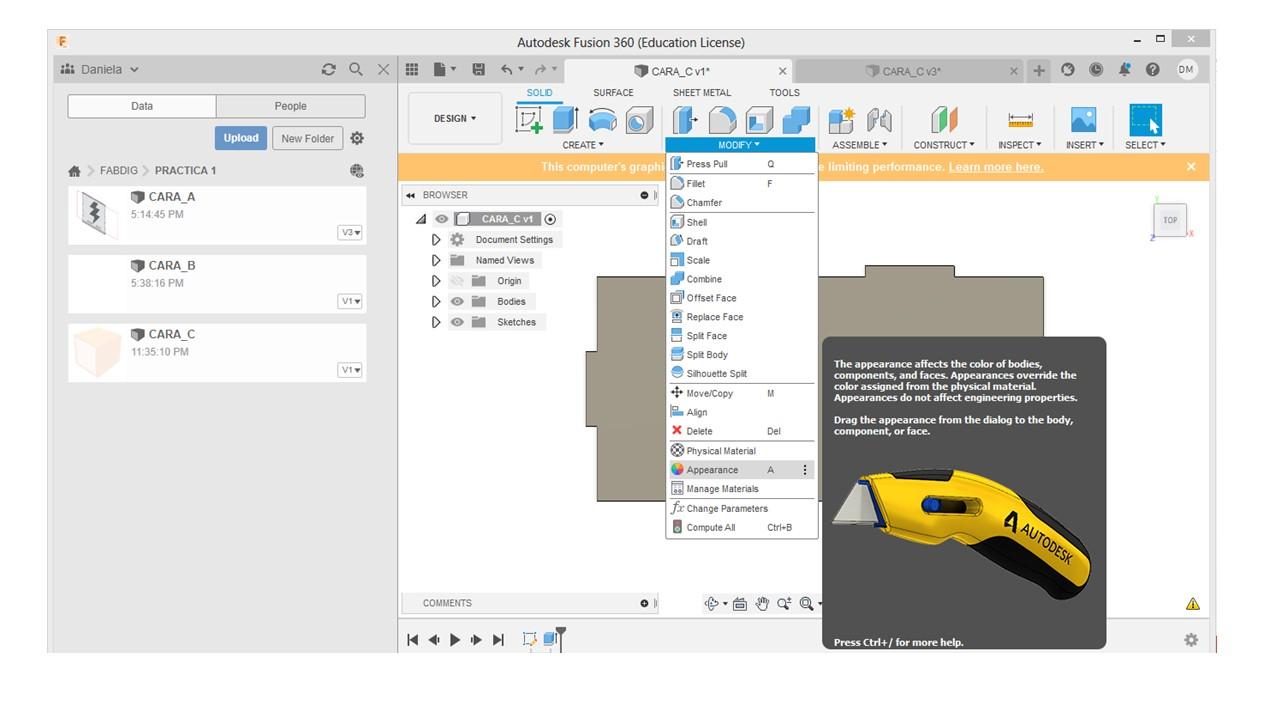This screenshot has height=720, width=1280.
Task: Collapse the CARA_C v1 root node
Action: click(x=421, y=219)
